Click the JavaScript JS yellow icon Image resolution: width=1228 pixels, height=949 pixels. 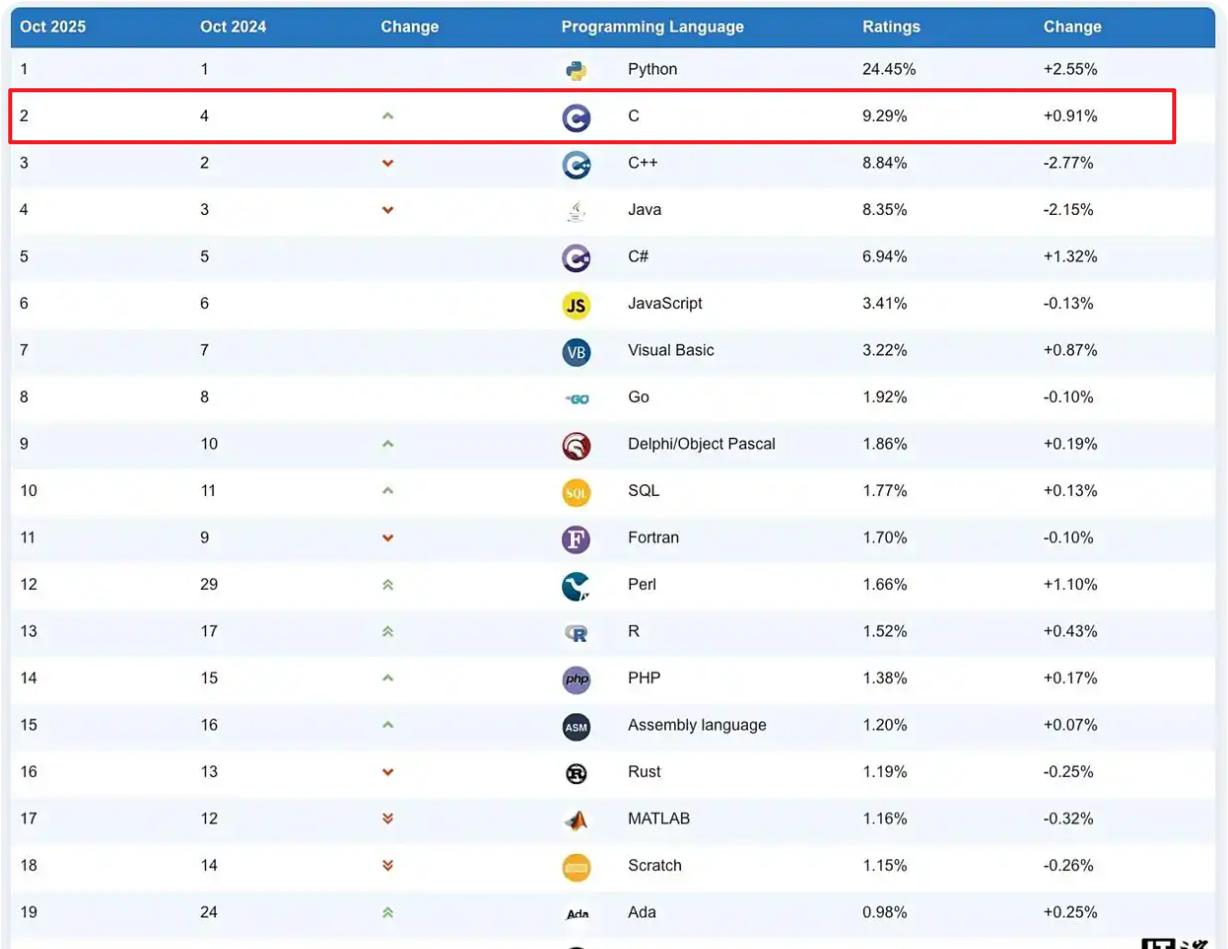(x=576, y=305)
